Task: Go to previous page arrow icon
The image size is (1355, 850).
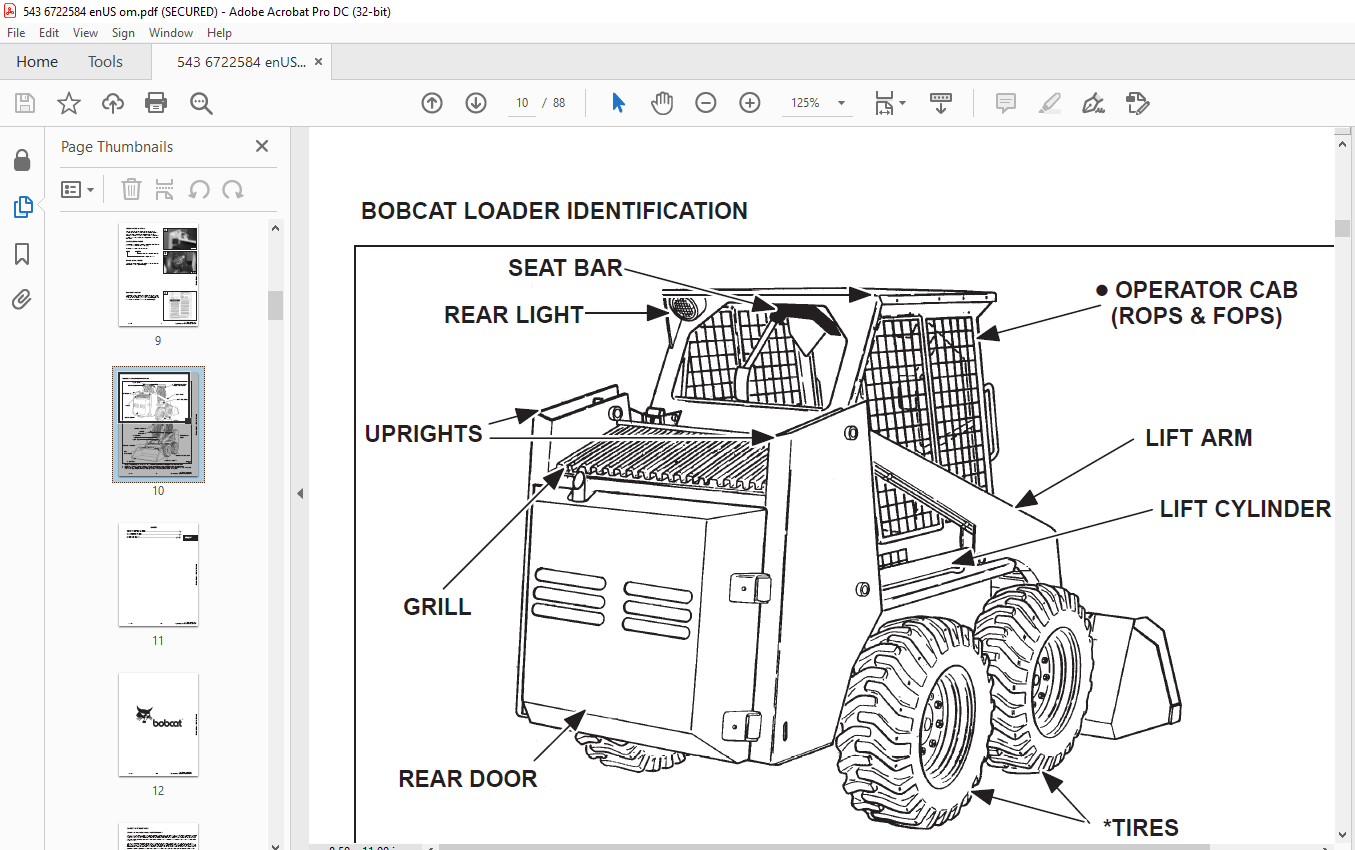Action: [432, 103]
